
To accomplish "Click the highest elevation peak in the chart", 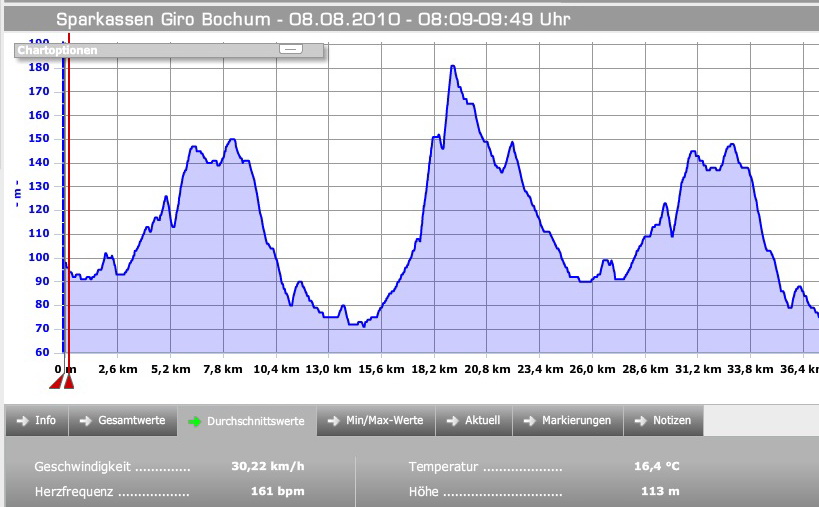I will tap(453, 67).
